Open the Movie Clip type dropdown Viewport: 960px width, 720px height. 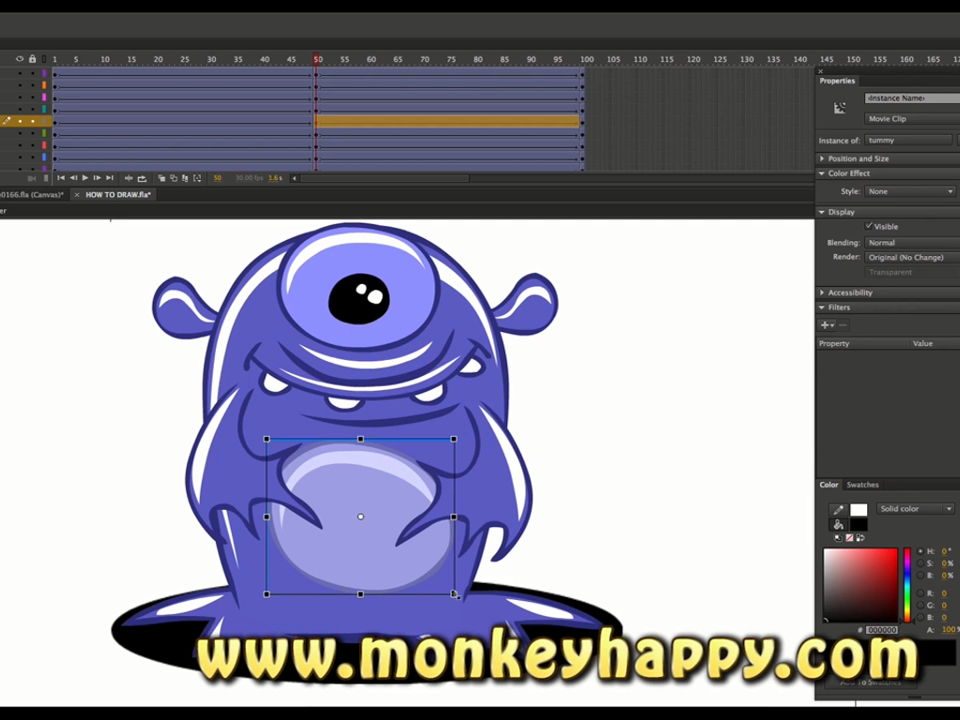pos(912,119)
